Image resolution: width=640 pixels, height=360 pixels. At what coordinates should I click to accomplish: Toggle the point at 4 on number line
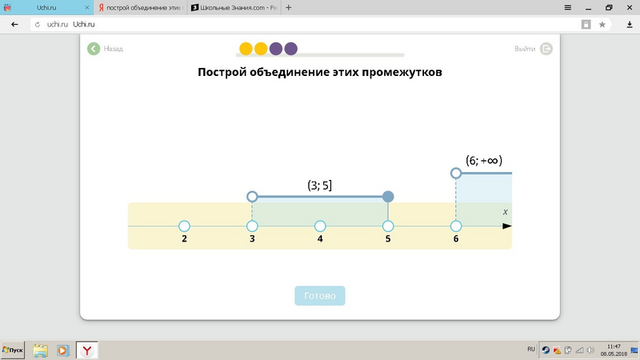click(320, 226)
